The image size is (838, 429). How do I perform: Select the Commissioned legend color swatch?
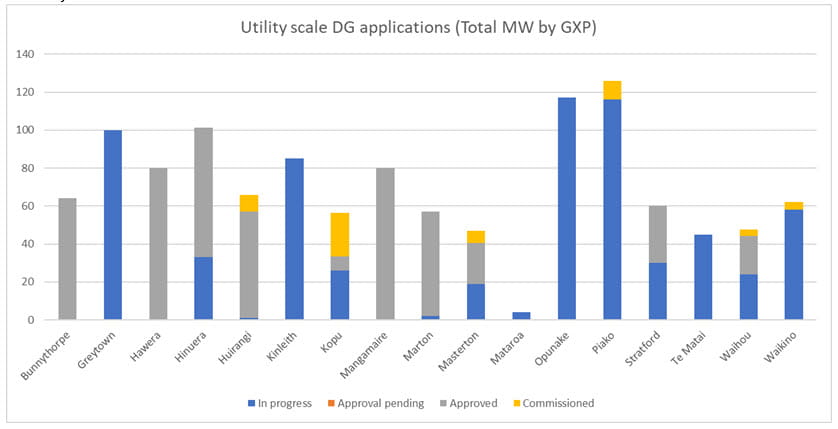pos(516,404)
